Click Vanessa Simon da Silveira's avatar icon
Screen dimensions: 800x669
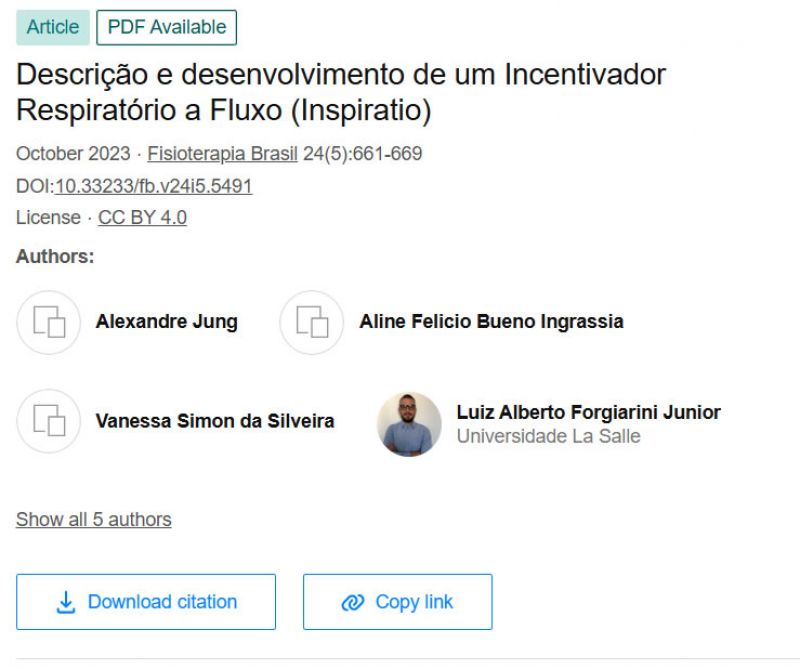48,421
